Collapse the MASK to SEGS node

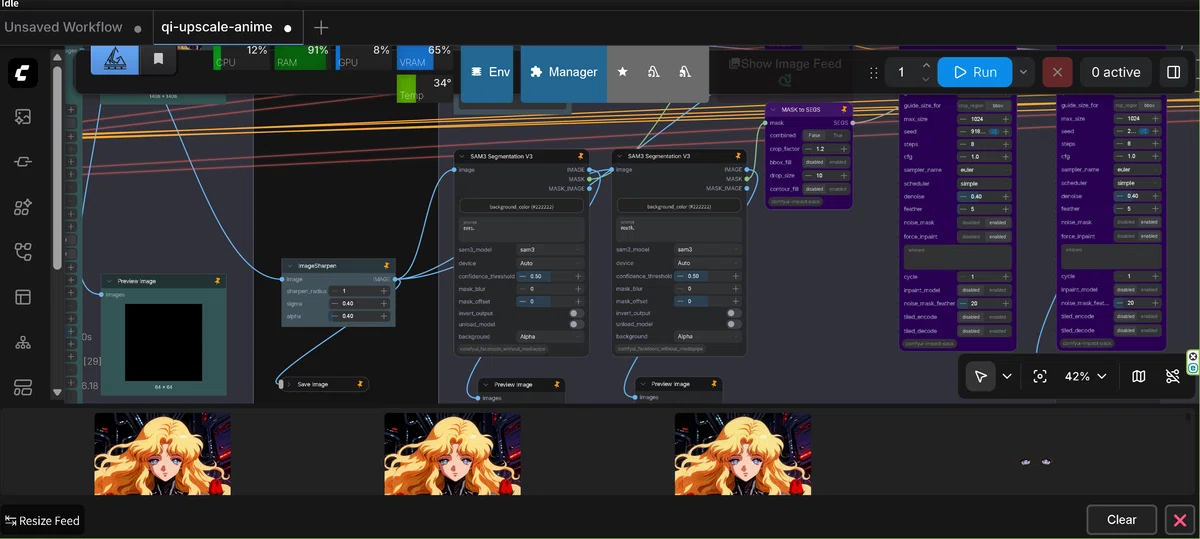[774, 109]
